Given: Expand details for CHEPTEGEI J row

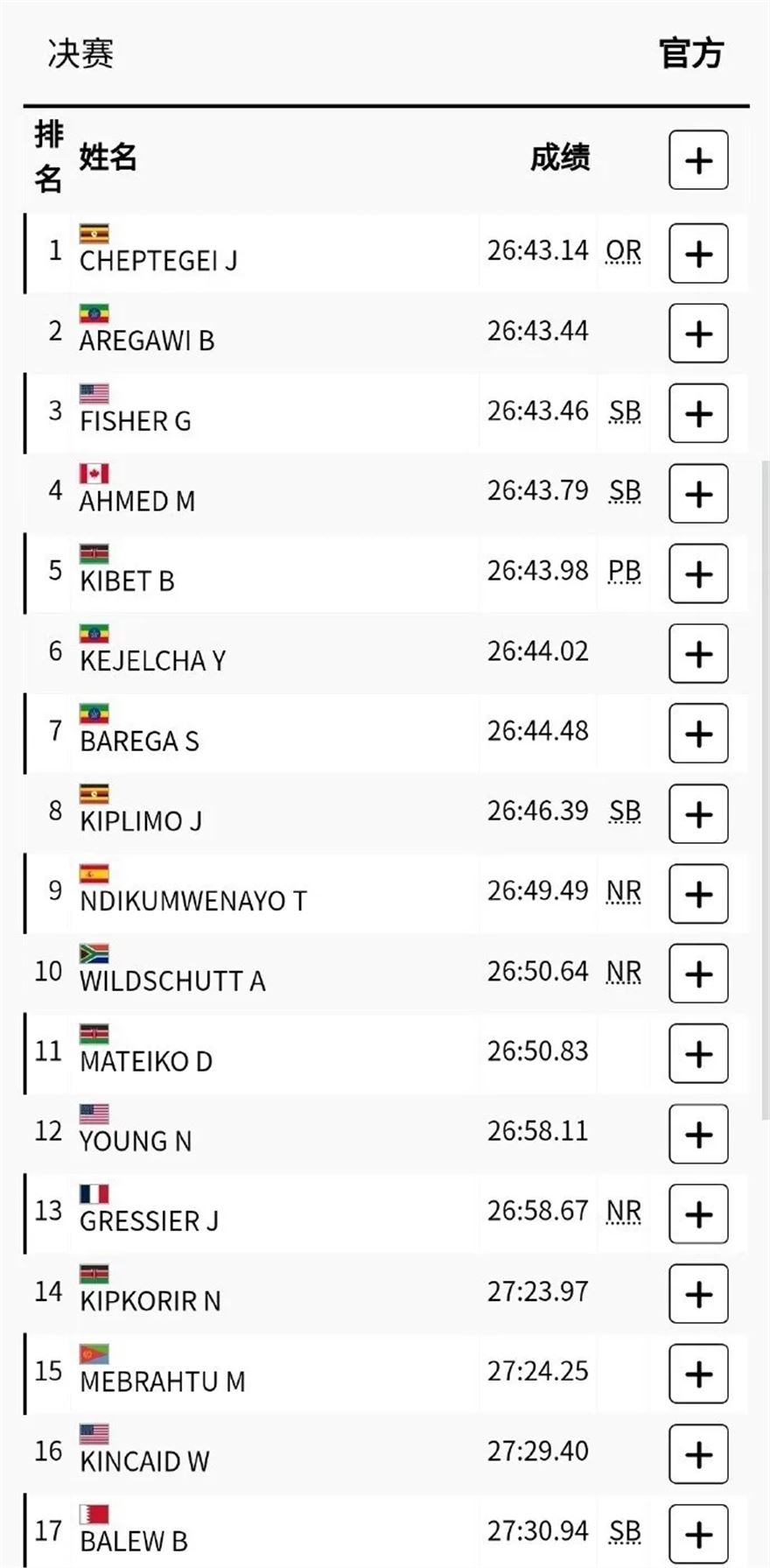Looking at the screenshot, I should (698, 254).
